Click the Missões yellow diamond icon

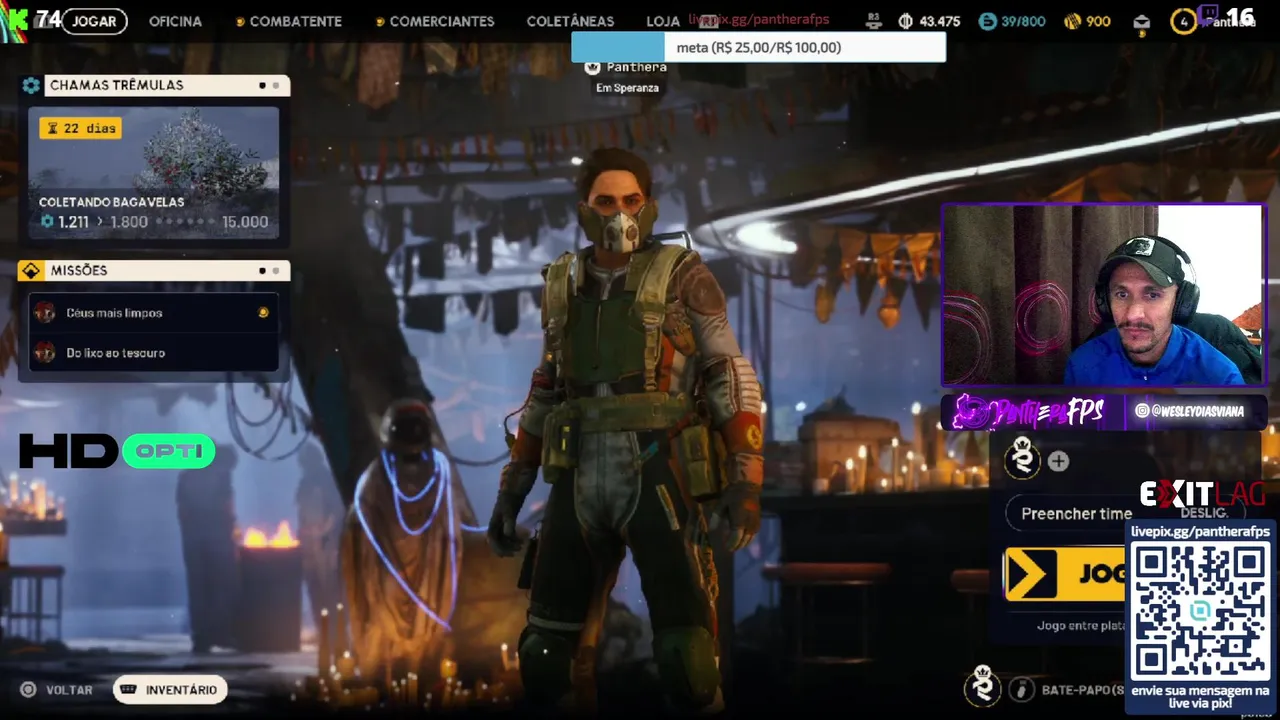coord(31,271)
